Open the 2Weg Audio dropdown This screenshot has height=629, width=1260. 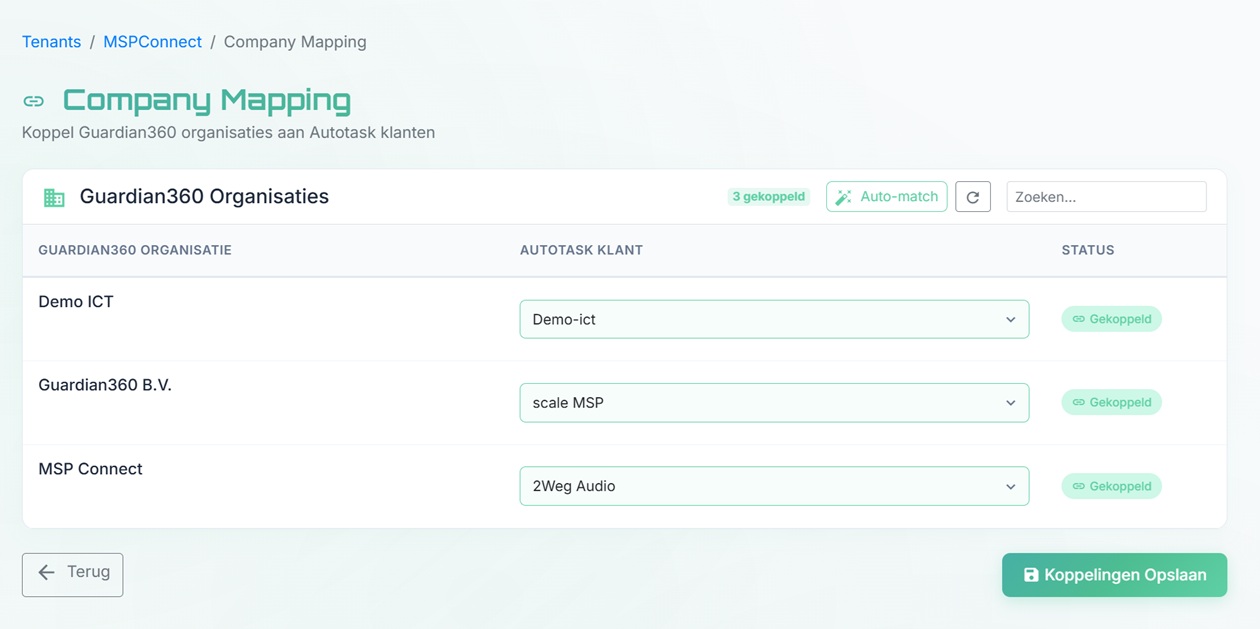[x=773, y=486]
